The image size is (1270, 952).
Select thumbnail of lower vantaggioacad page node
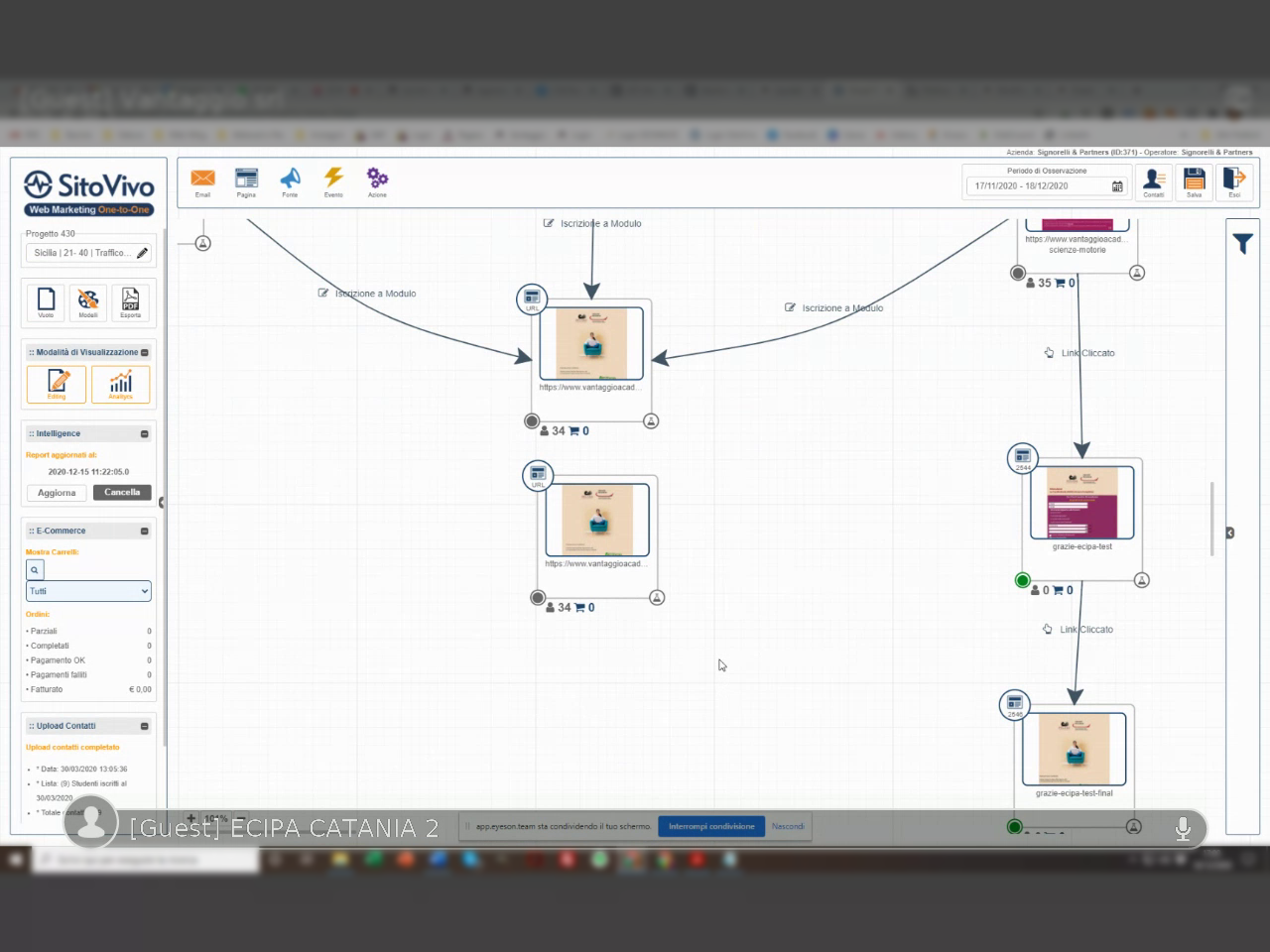click(597, 520)
